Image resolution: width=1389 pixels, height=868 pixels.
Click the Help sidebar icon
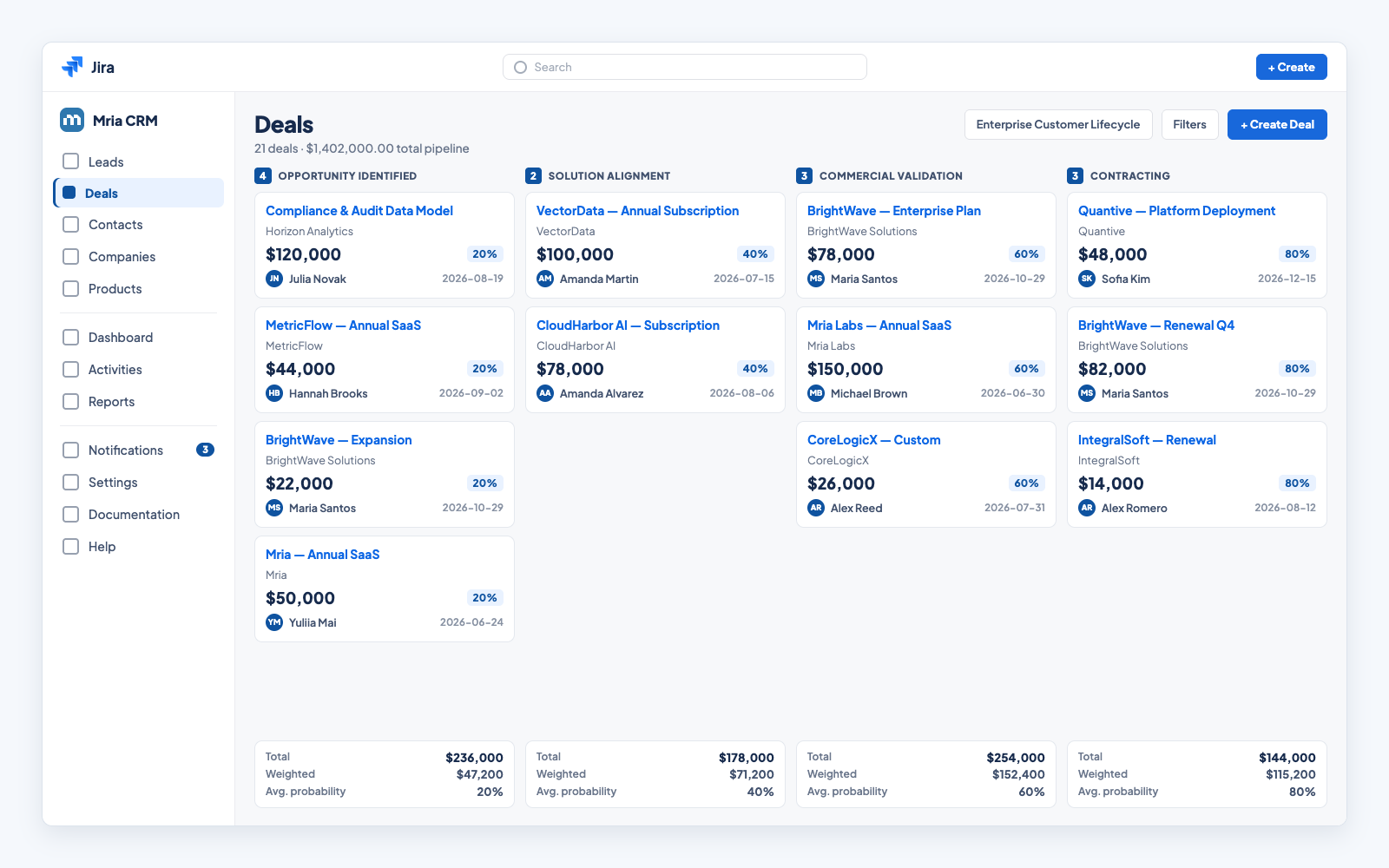pos(71,546)
